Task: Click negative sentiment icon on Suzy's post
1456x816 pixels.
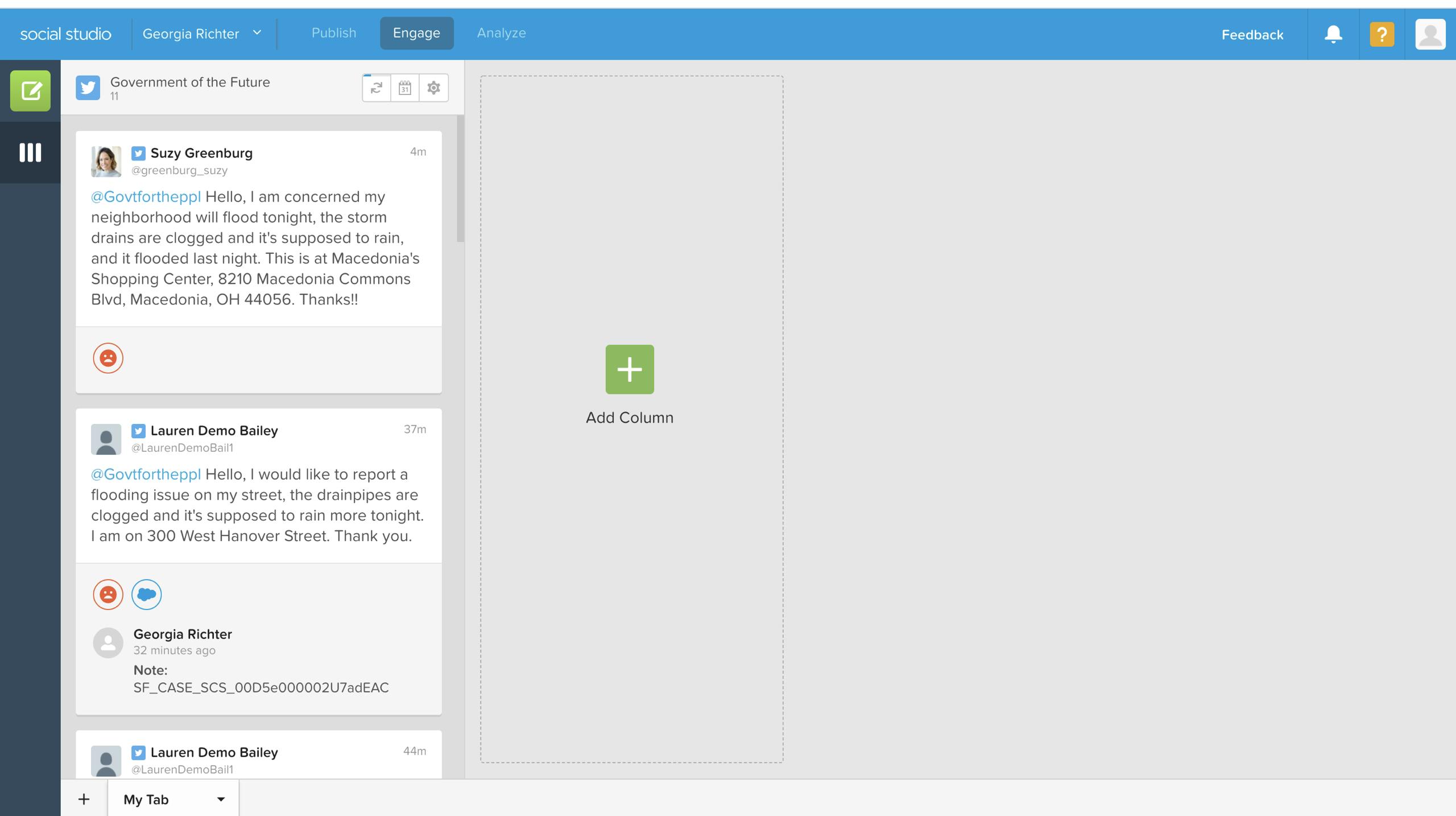Action: (x=108, y=358)
